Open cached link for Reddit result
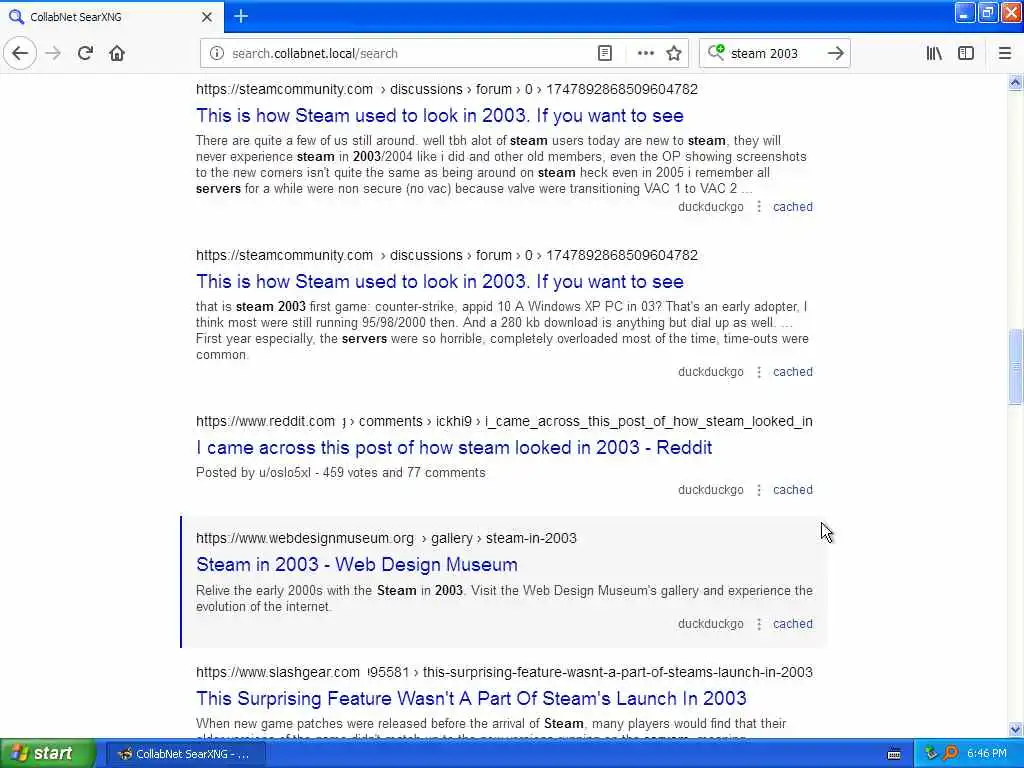 (x=793, y=490)
